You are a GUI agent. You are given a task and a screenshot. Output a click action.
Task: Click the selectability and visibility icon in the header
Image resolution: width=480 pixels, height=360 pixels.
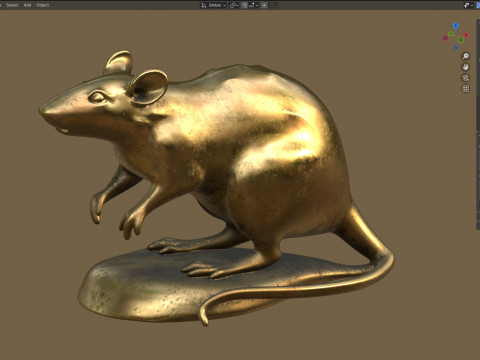[x=468, y=5]
